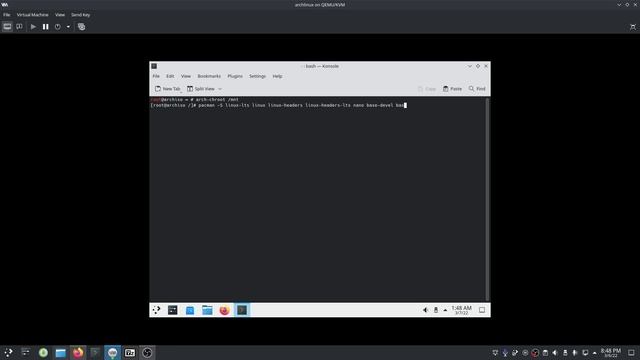The image size is (640, 360).
Task: Expand the Split View dropdown arrow
Action: coord(220,89)
